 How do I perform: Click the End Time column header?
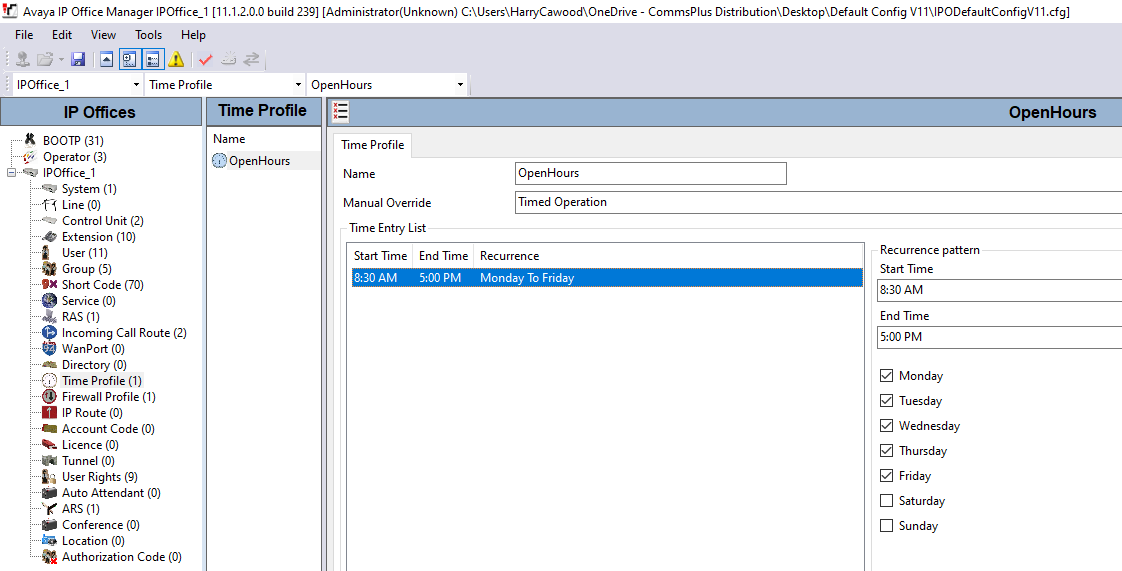pos(443,256)
